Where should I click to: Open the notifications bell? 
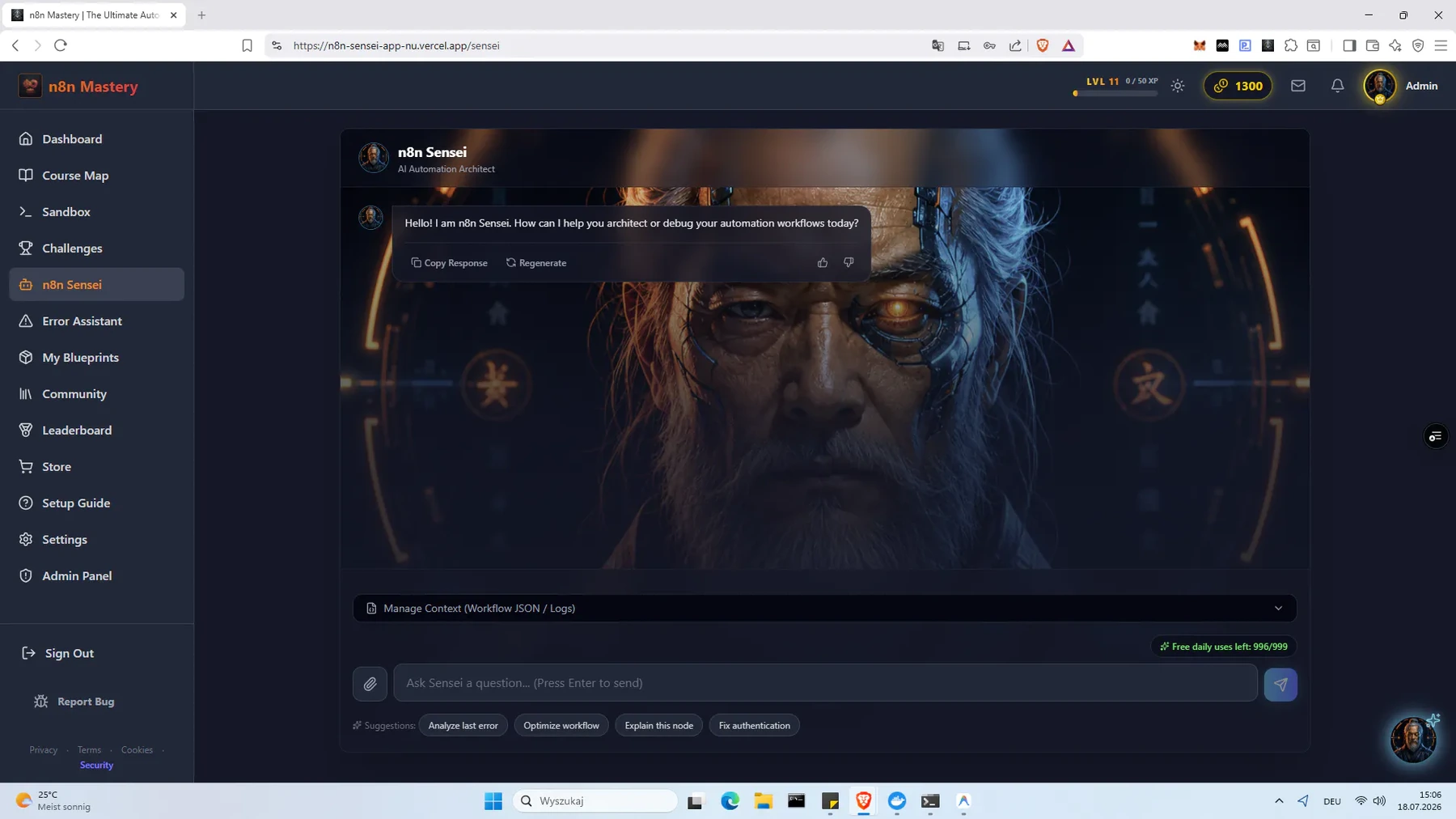[1338, 86]
